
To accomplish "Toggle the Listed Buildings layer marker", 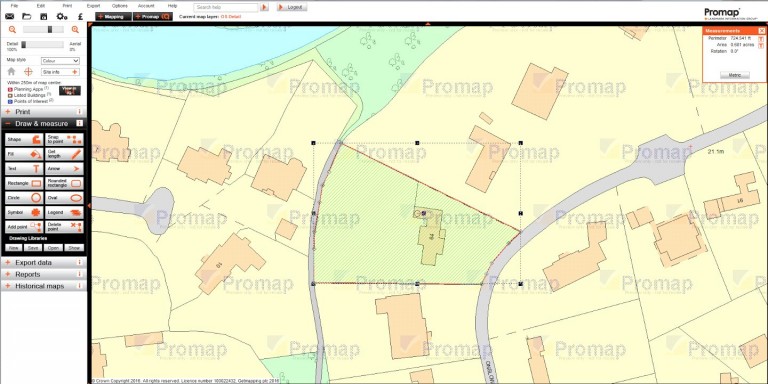I will pos(10,96).
